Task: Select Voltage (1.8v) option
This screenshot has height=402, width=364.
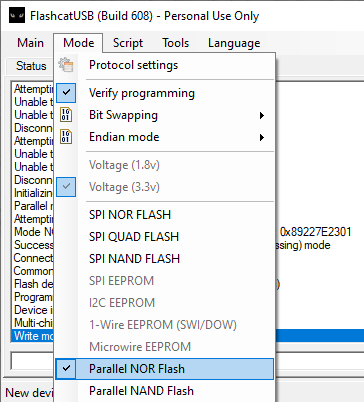Action: [165, 165]
